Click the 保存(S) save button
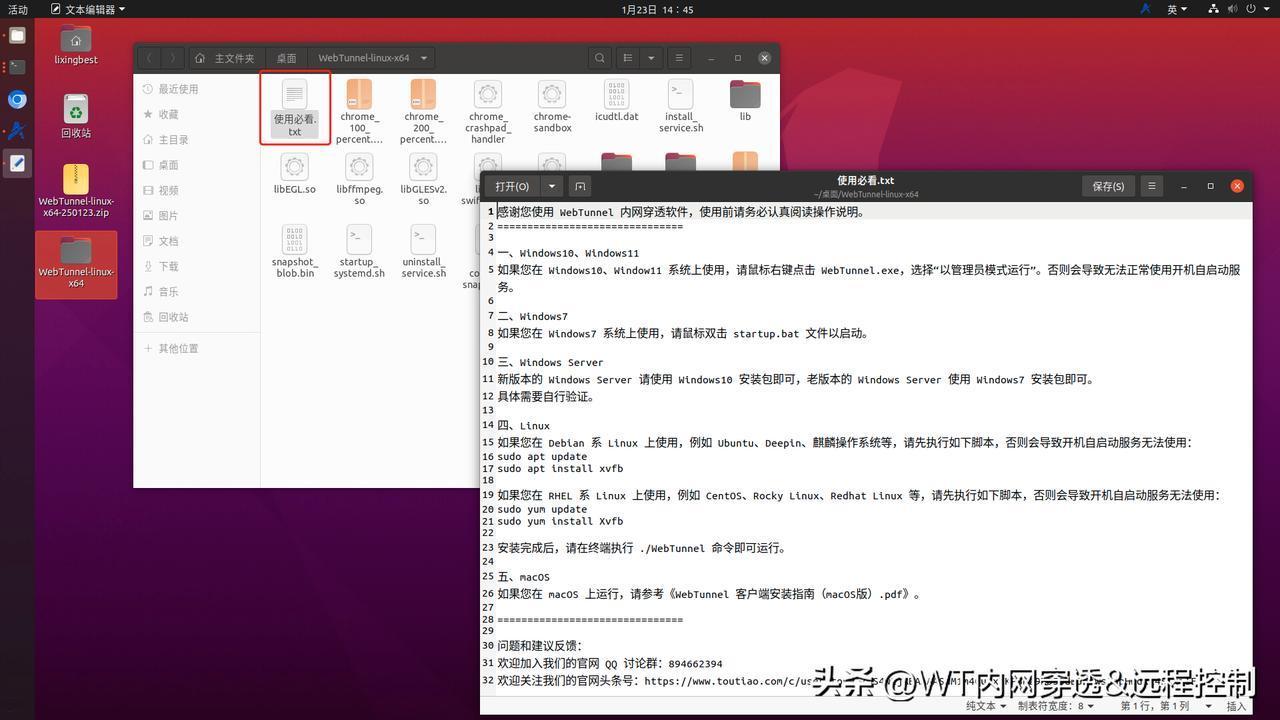 click(x=1108, y=186)
